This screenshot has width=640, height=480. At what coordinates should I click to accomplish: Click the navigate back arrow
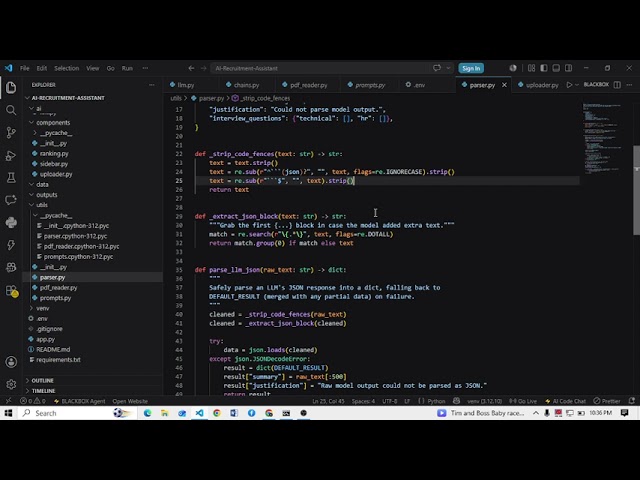click(191, 68)
